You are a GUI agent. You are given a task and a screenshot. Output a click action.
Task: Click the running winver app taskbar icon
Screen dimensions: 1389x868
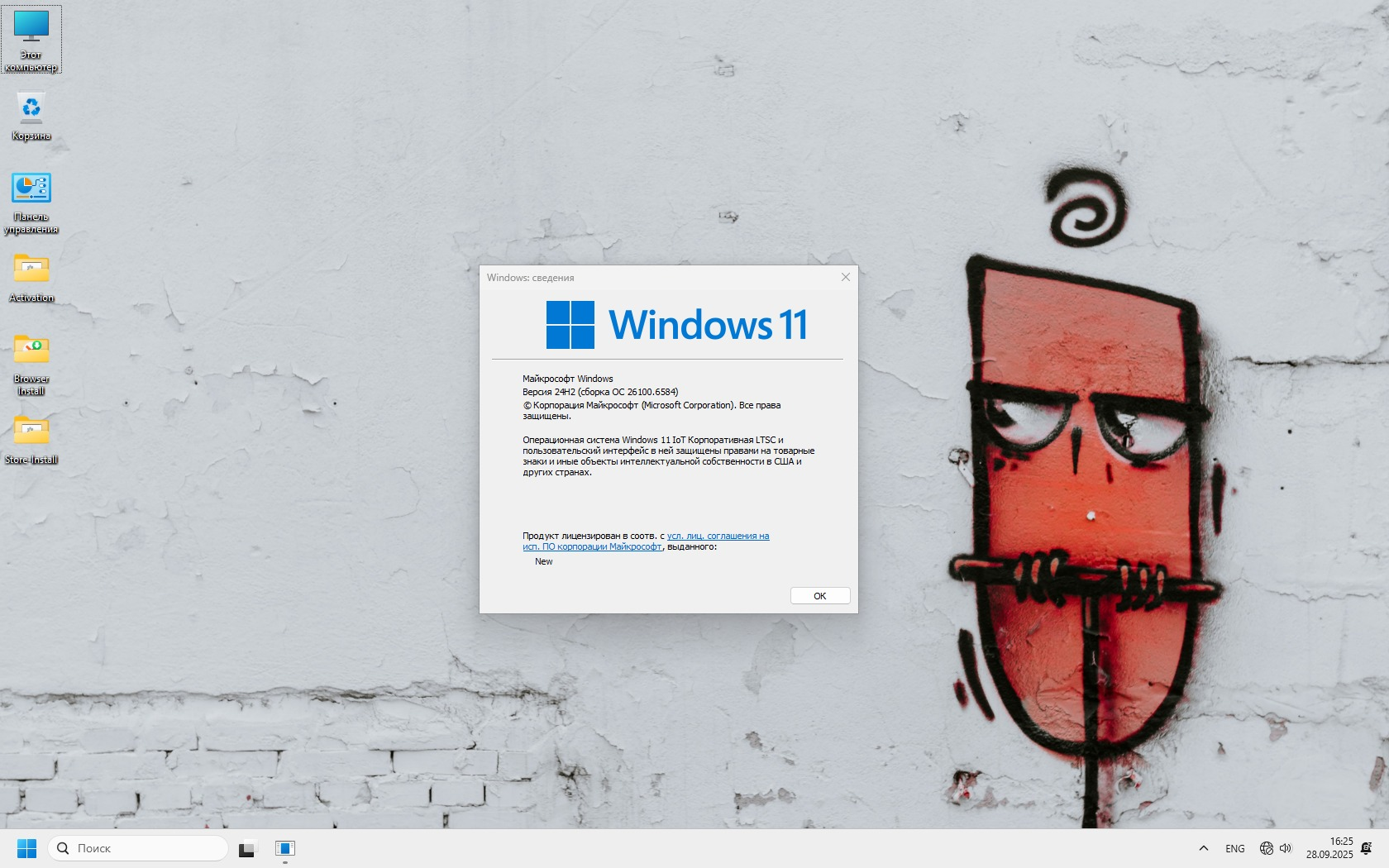click(x=285, y=848)
